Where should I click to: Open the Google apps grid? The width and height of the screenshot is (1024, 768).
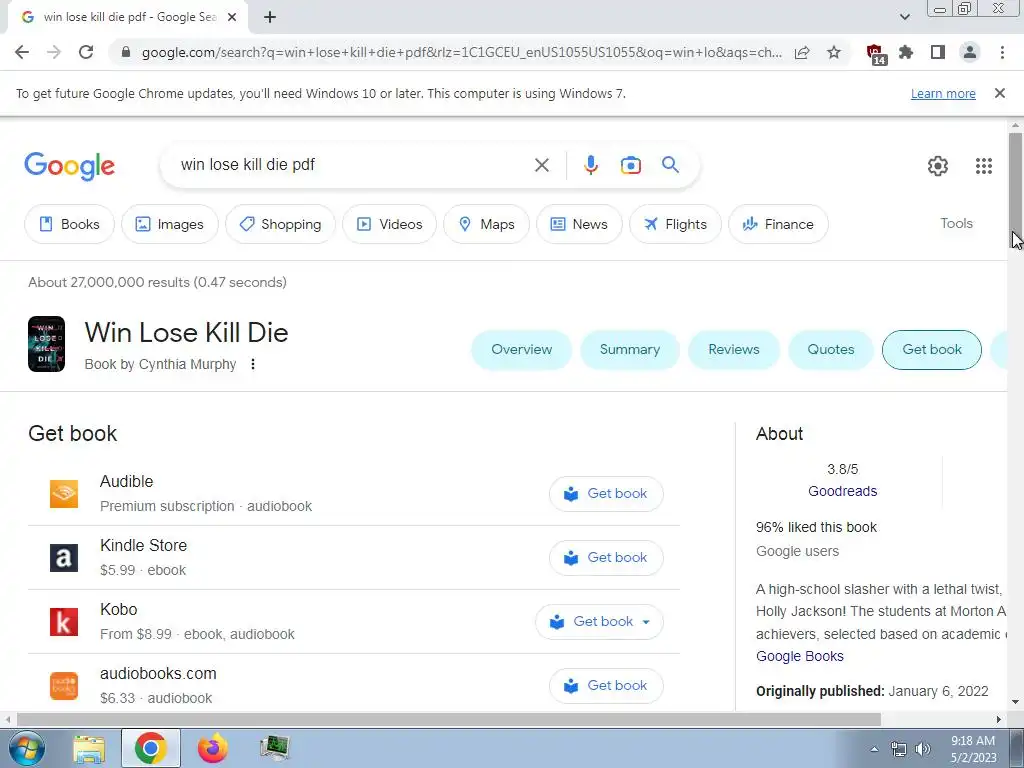984,166
